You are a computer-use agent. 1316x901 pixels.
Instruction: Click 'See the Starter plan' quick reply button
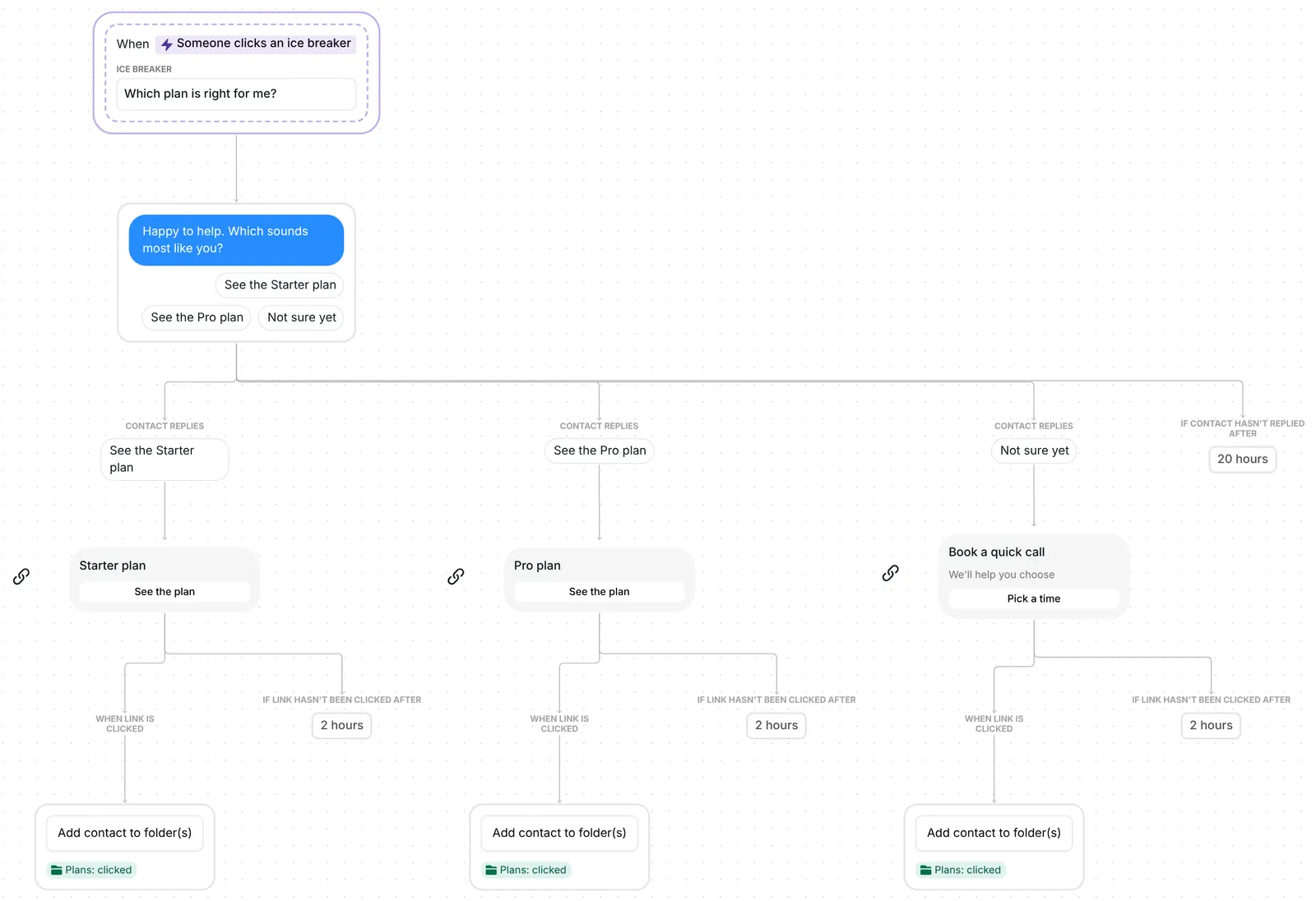click(280, 285)
